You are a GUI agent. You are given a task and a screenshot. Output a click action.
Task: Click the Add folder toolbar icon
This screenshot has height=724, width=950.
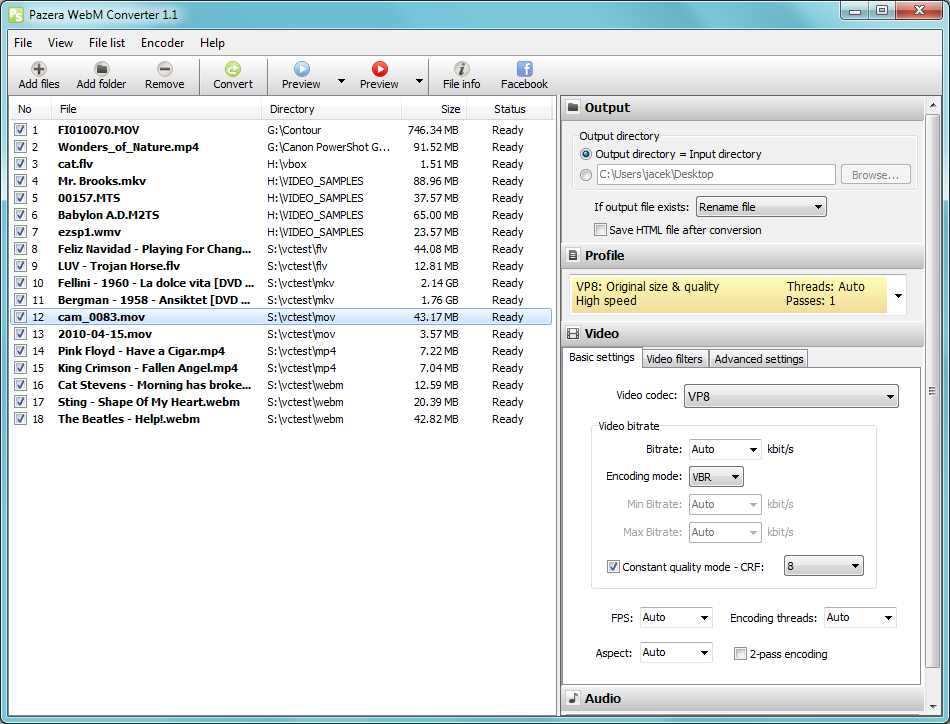point(101,69)
